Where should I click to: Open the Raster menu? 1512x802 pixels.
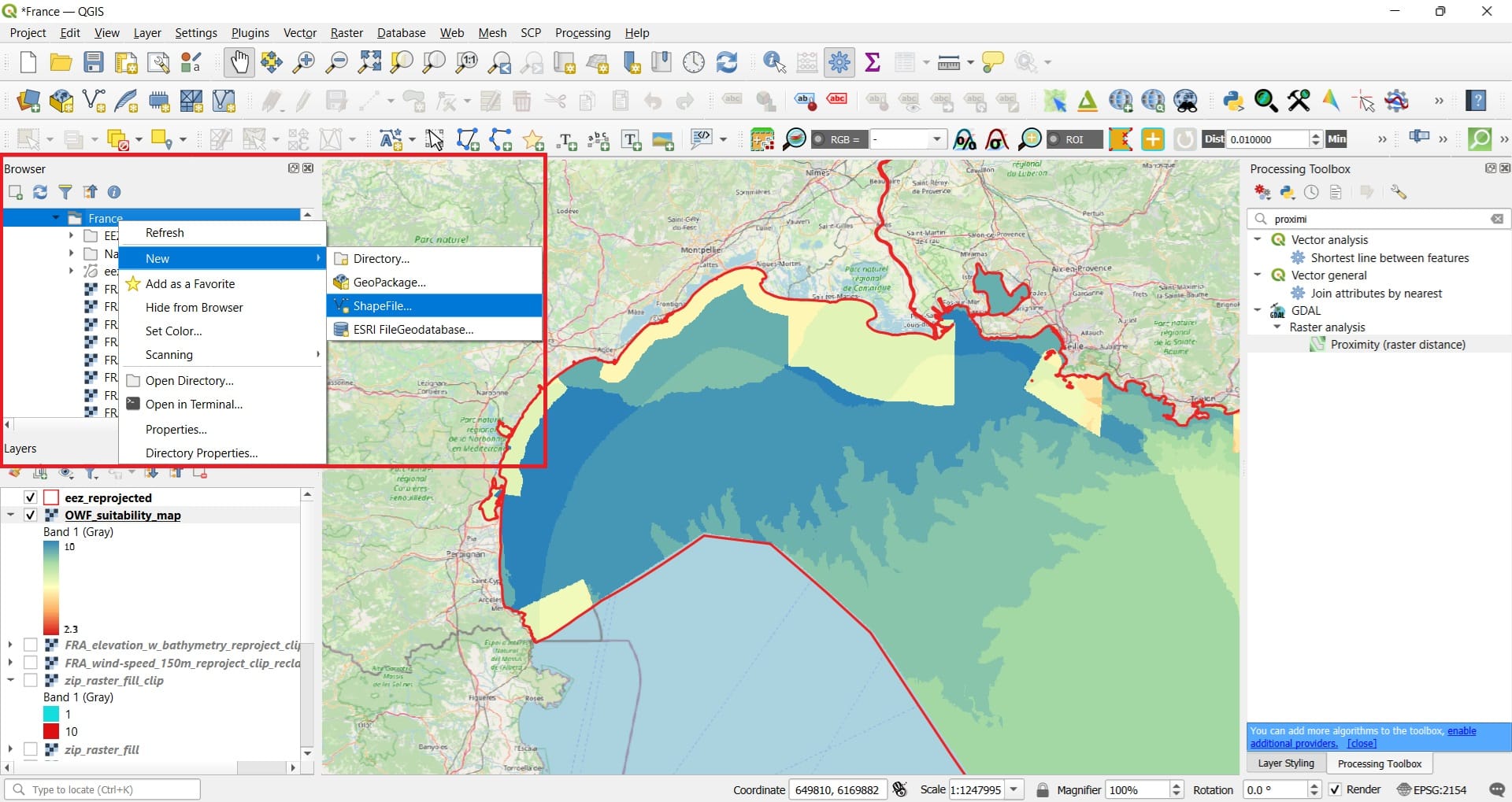tap(346, 33)
